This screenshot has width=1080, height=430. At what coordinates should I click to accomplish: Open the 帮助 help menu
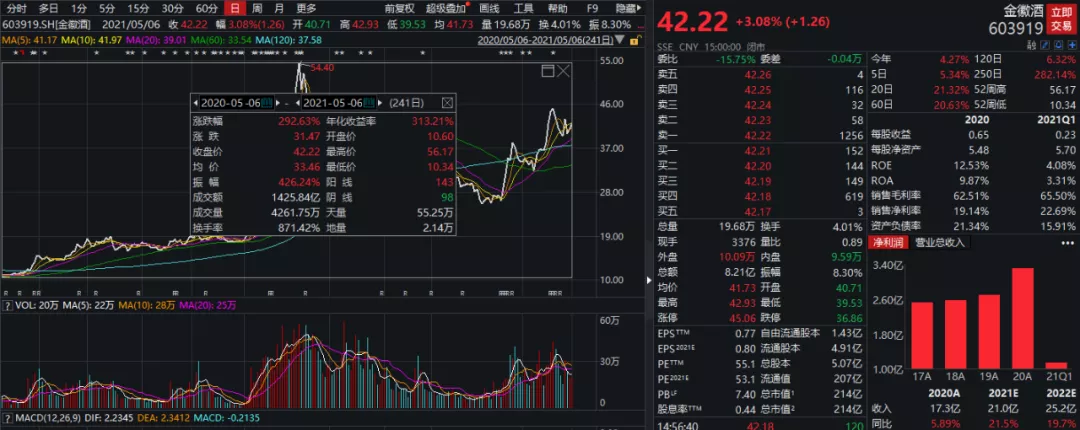point(558,9)
